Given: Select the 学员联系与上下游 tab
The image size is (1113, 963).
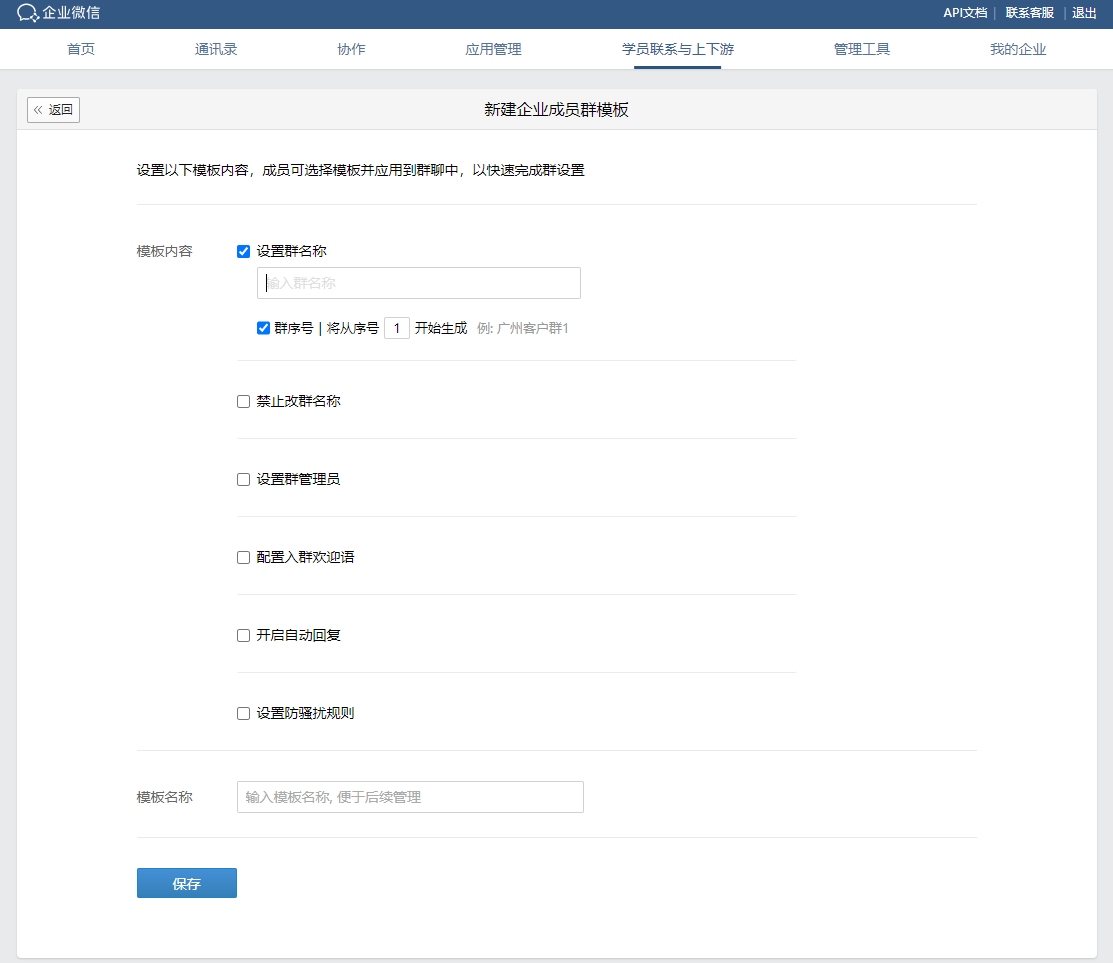Looking at the screenshot, I should 677,49.
